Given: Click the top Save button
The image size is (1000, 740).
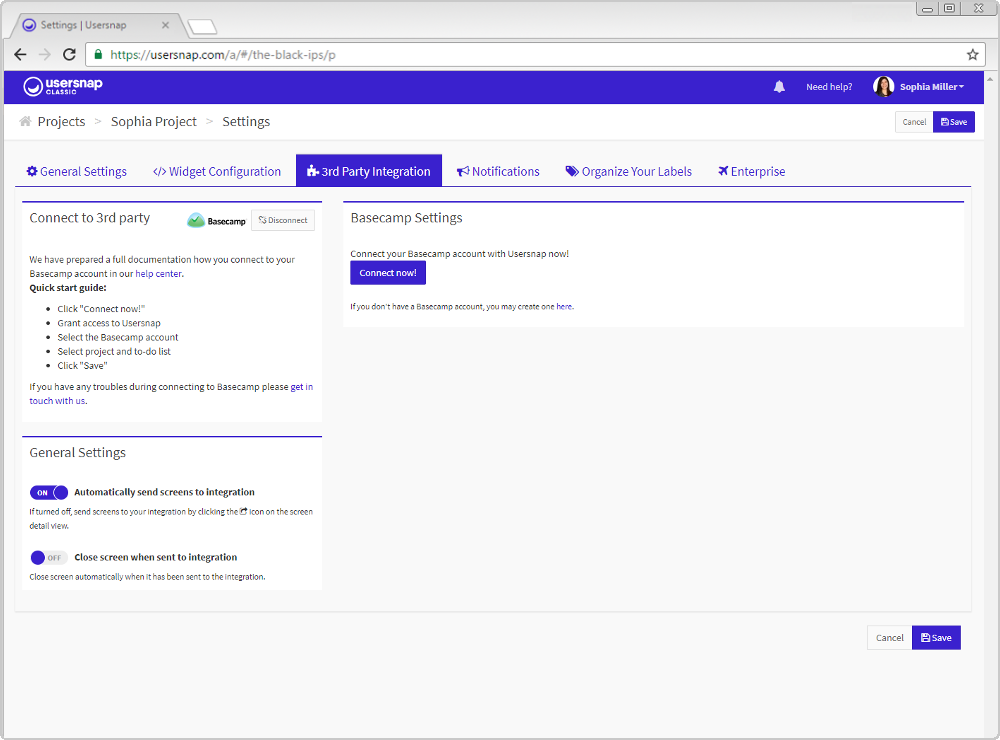Looking at the screenshot, I should tap(953, 122).
